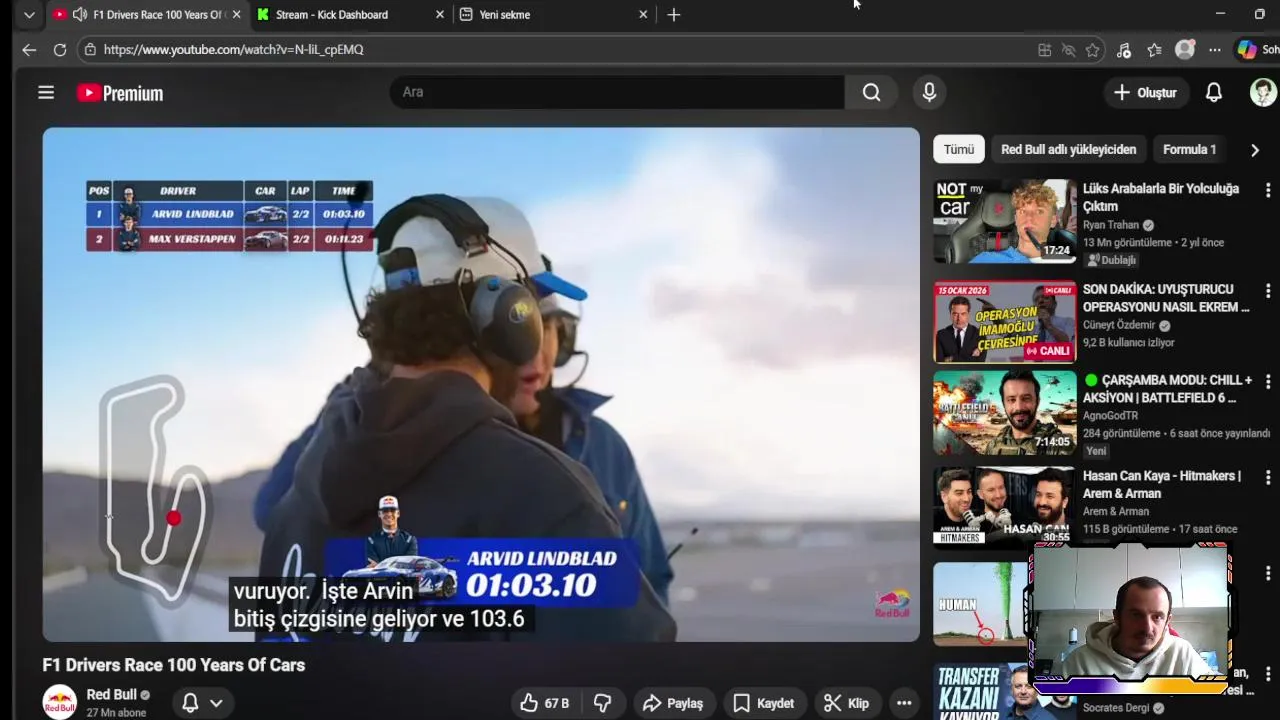Open the notifications bell in header
Screen dimensions: 1280x720
point(1213,92)
